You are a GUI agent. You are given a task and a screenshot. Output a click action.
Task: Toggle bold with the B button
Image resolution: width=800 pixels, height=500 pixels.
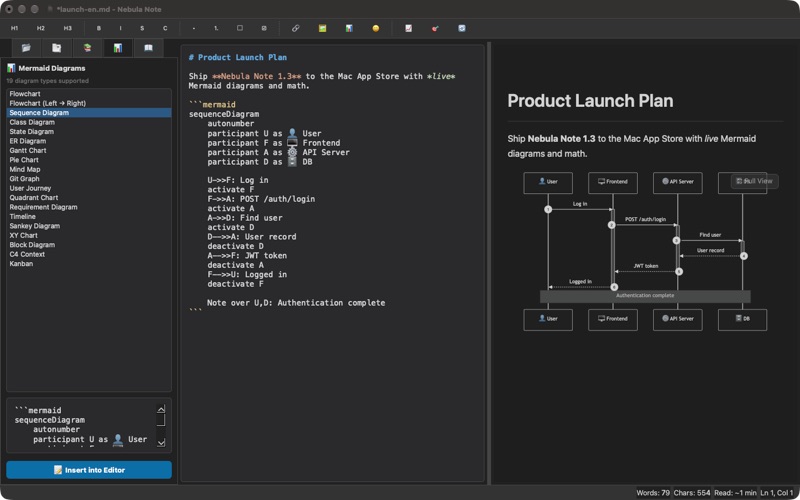[98, 29]
